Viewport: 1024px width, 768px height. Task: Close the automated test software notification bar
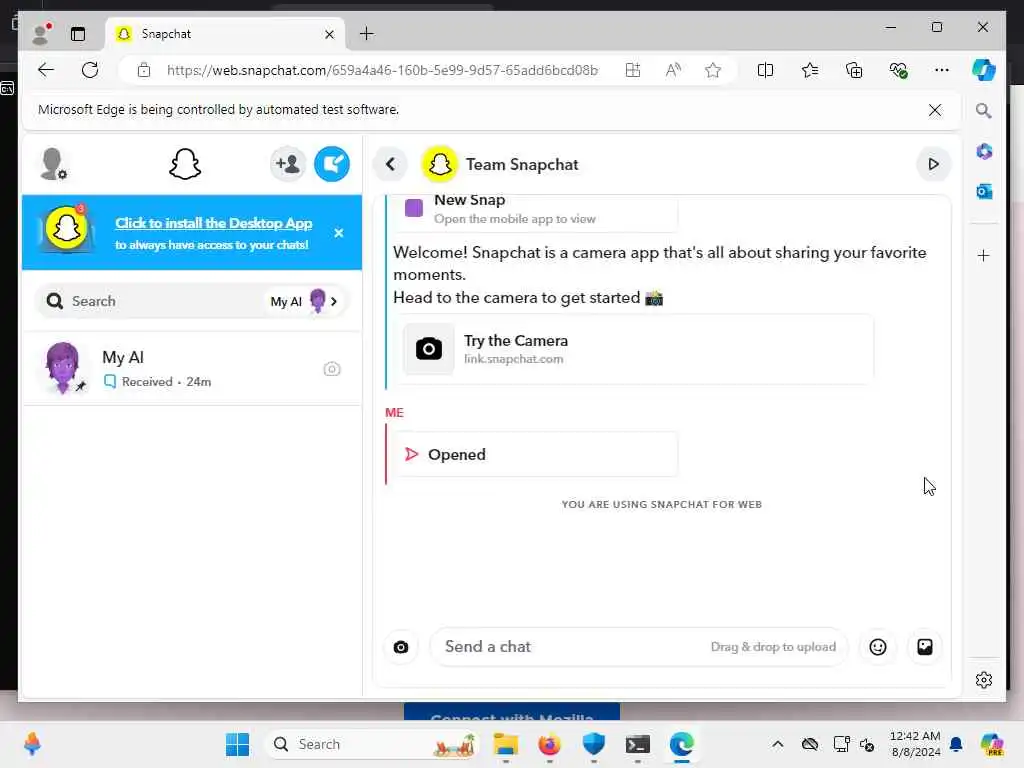pos(935,110)
